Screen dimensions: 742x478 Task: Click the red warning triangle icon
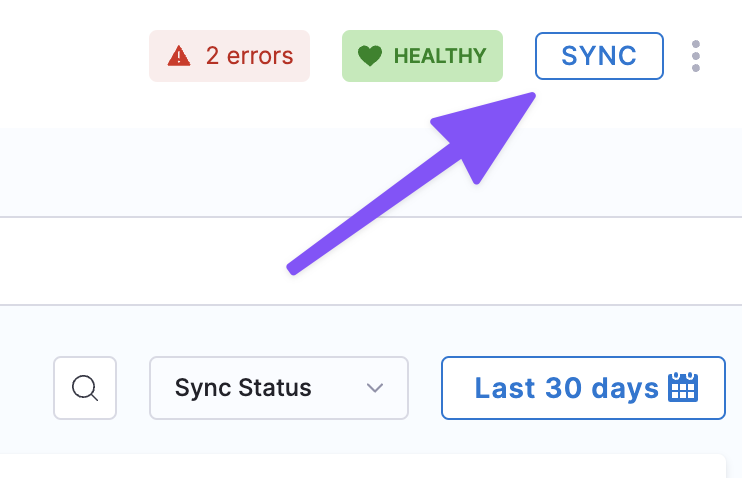tap(179, 56)
